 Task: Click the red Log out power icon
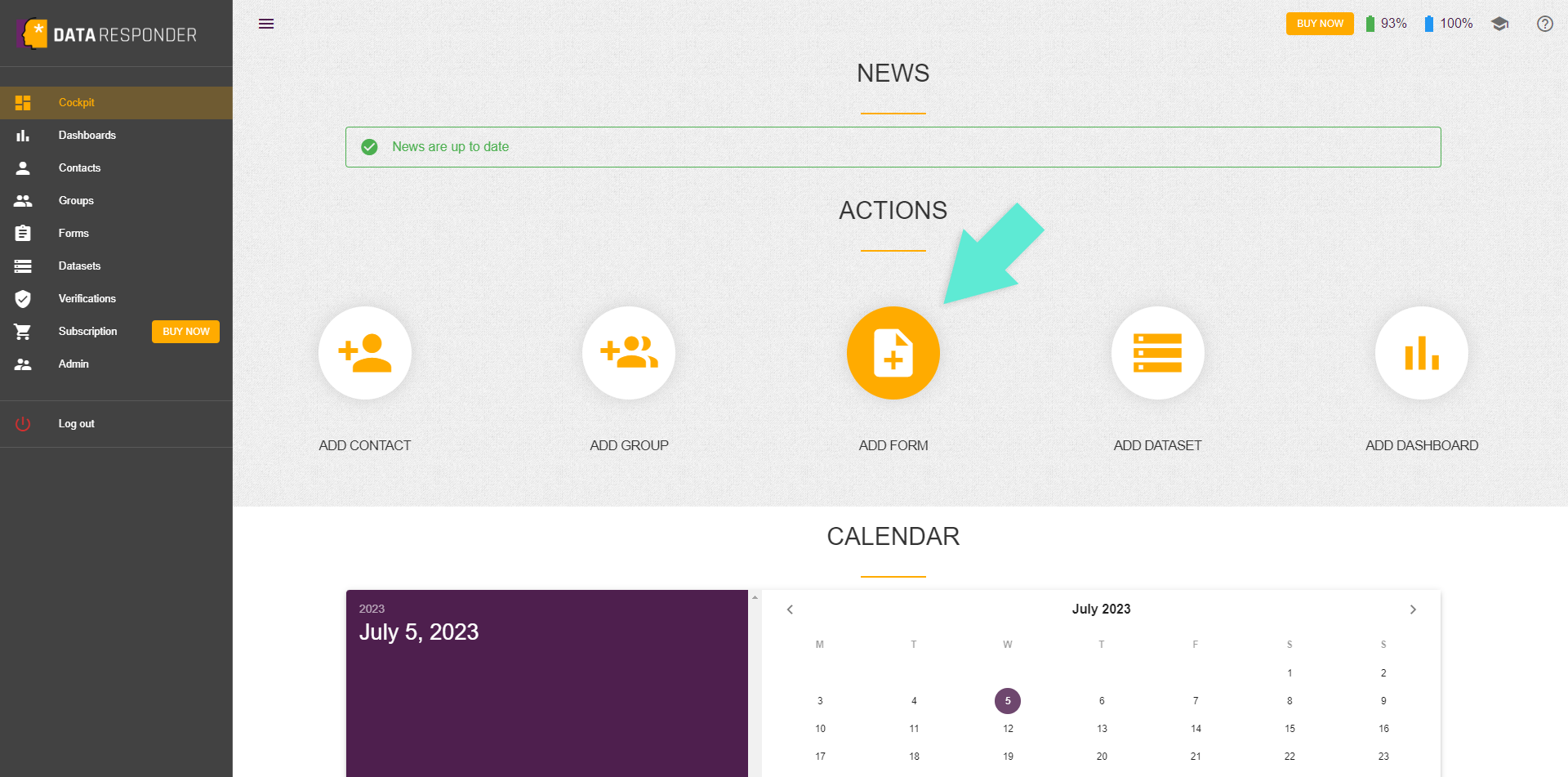tap(23, 424)
